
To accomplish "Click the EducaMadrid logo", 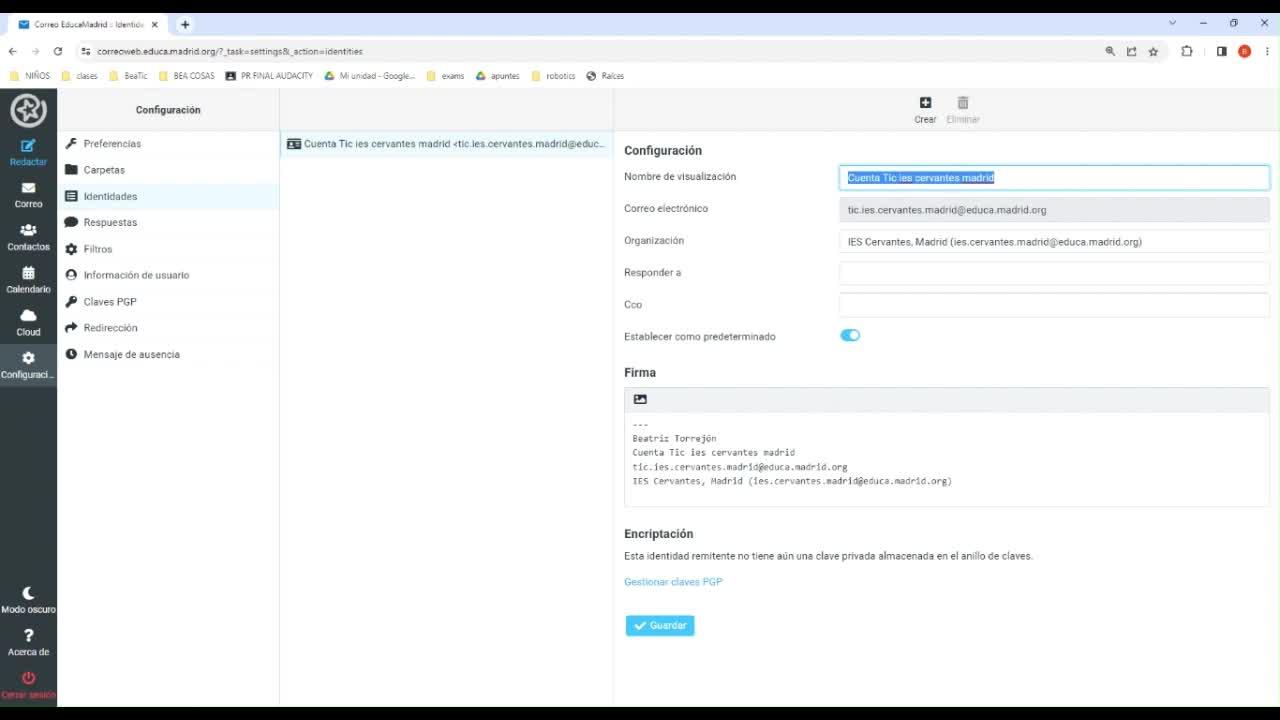I will [28, 110].
